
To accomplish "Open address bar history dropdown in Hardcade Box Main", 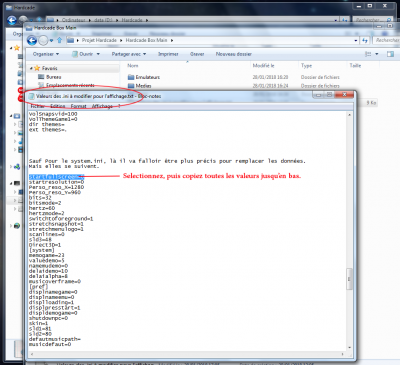I will 356,40.
